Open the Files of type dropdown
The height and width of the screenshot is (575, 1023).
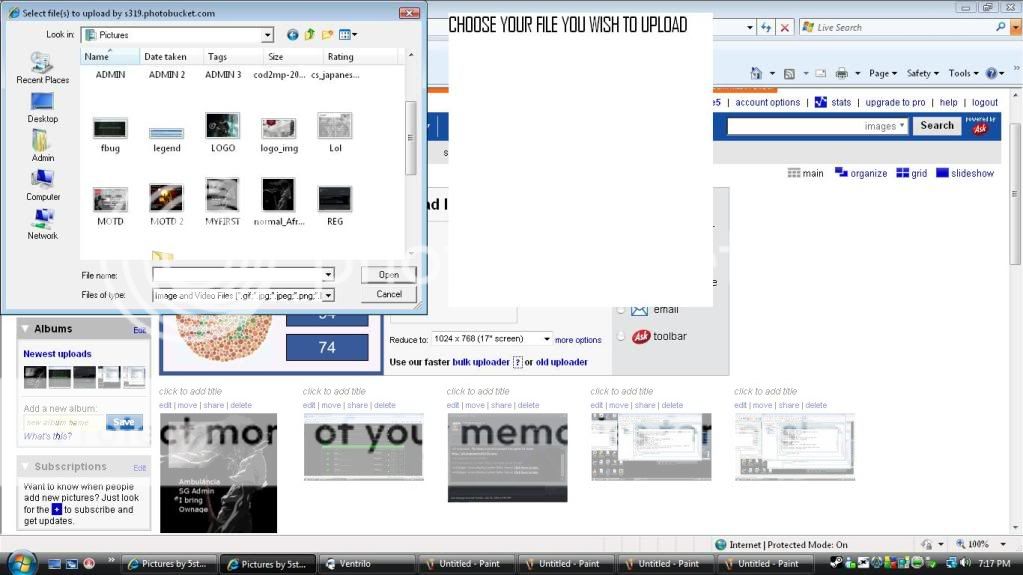pyautogui.click(x=328, y=295)
